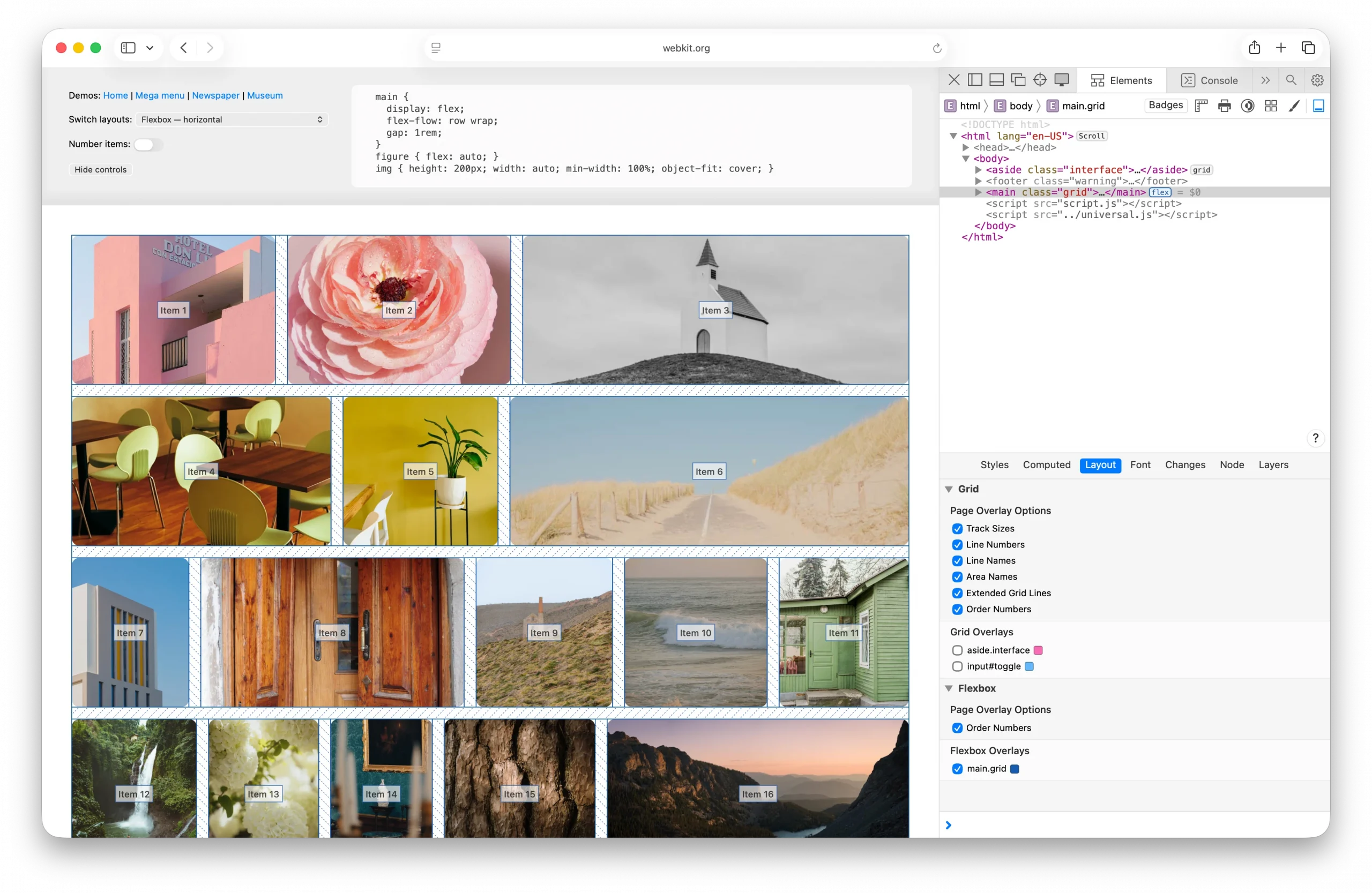Image resolution: width=1372 pixels, height=893 pixels.
Task: Expand the footer element in DOM tree
Action: [978, 181]
